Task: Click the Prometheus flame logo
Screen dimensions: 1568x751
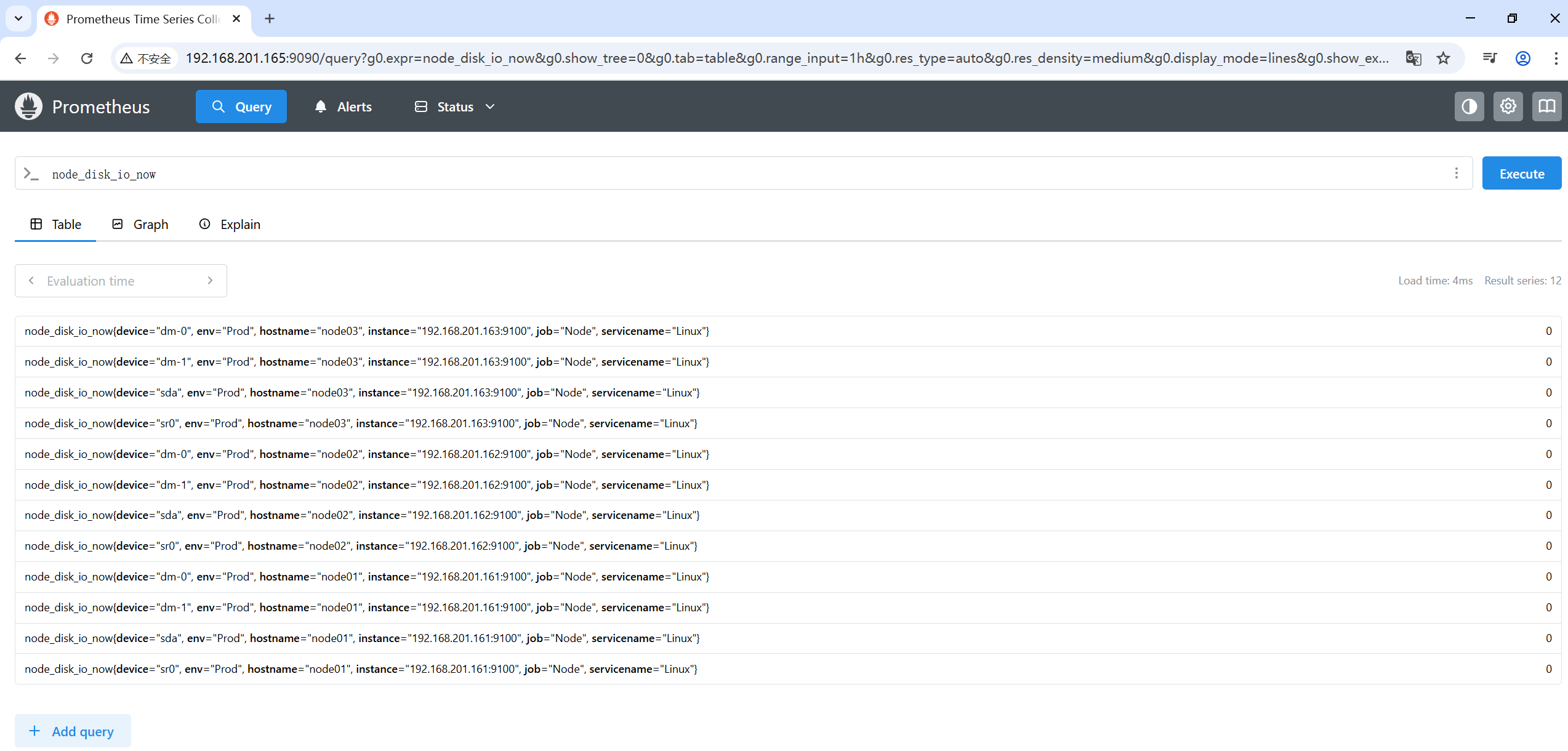Action: [28, 106]
